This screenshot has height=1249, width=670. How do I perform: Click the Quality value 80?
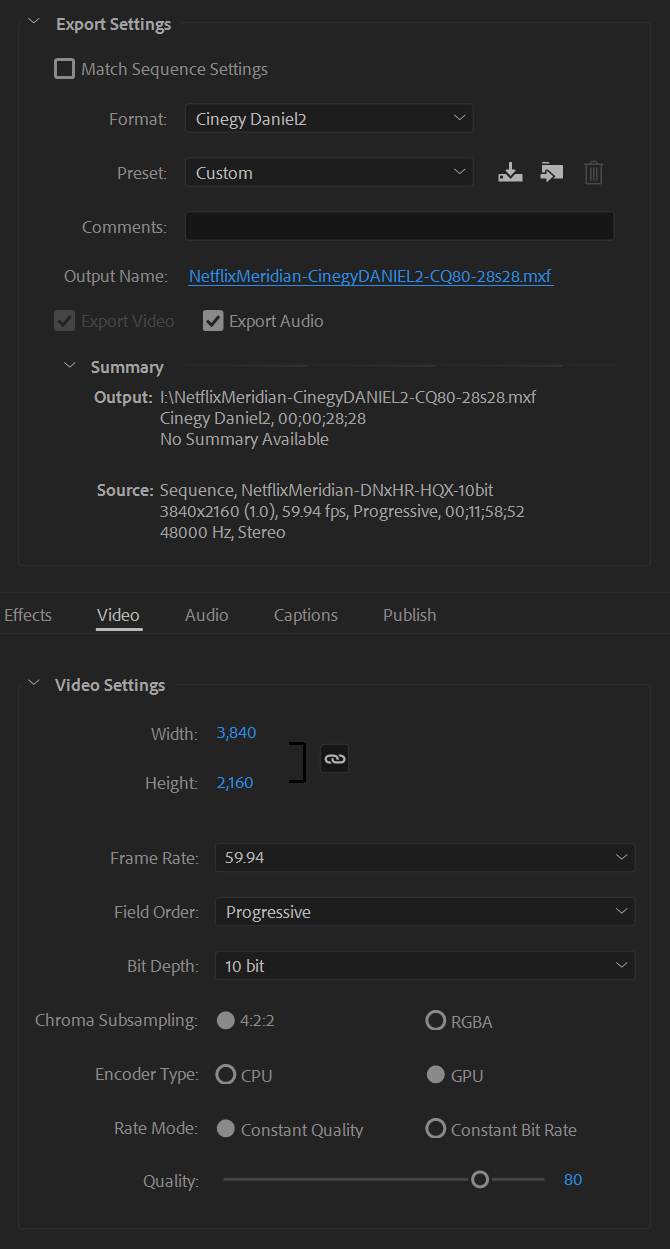point(573,1180)
